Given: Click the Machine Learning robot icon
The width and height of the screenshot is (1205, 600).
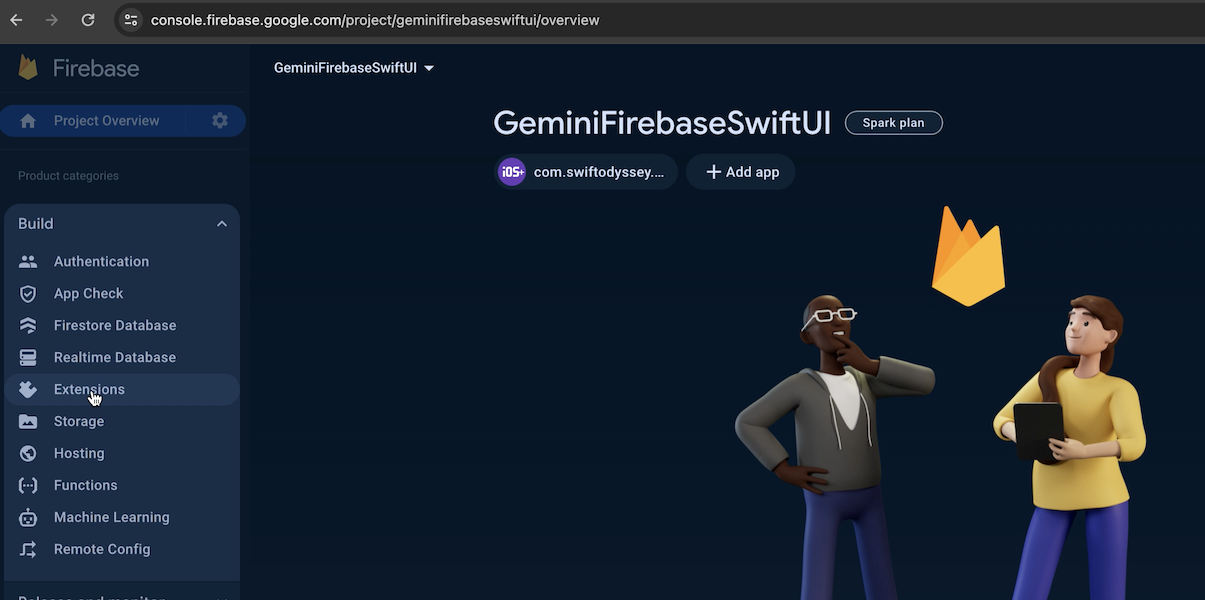Looking at the screenshot, I should [x=28, y=518].
